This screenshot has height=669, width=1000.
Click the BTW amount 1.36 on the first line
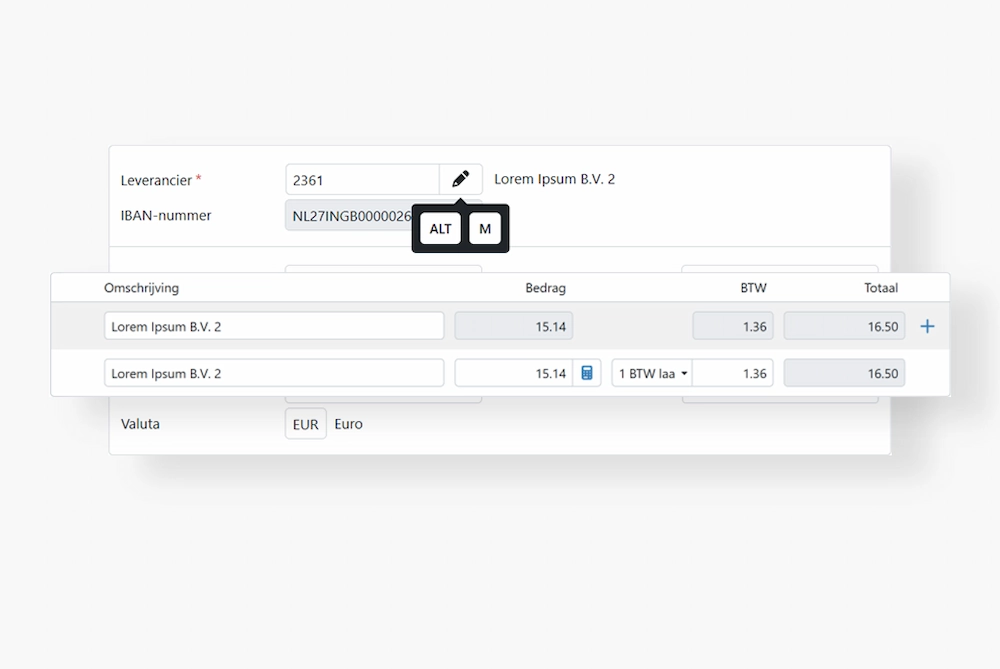coord(733,325)
